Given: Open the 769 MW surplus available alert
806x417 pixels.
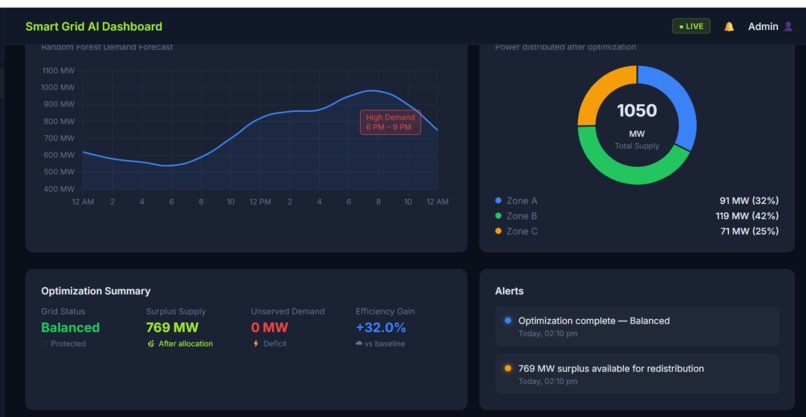Looking at the screenshot, I should (x=637, y=374).
